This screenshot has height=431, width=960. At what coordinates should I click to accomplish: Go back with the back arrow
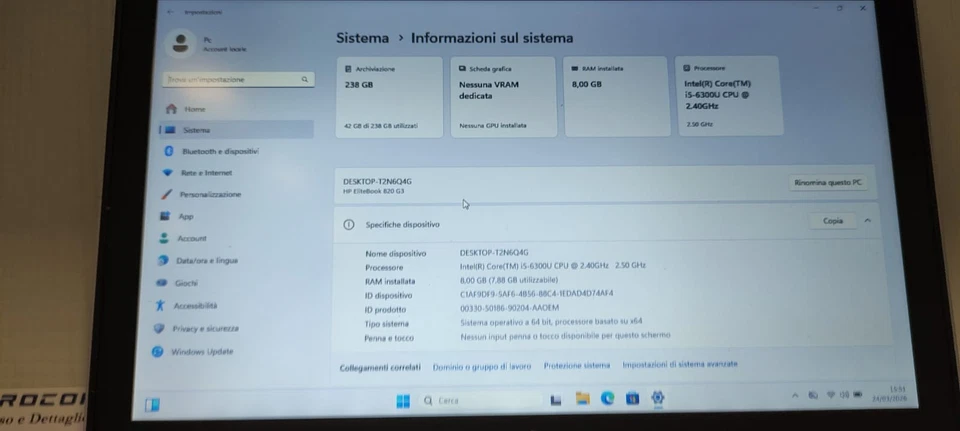(170, 12)
